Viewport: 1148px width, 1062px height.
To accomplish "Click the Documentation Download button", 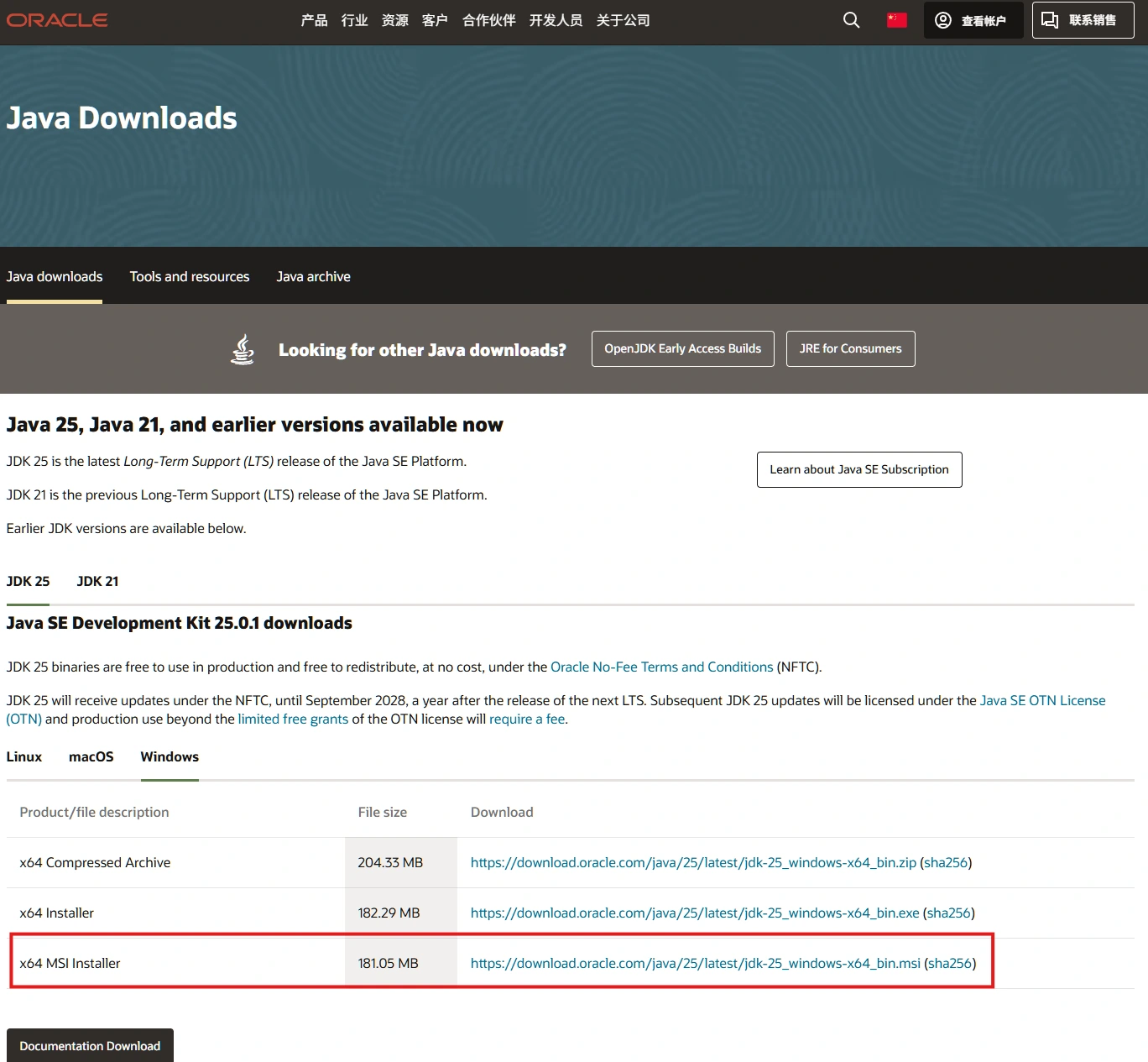I will tap(90, 1045).
